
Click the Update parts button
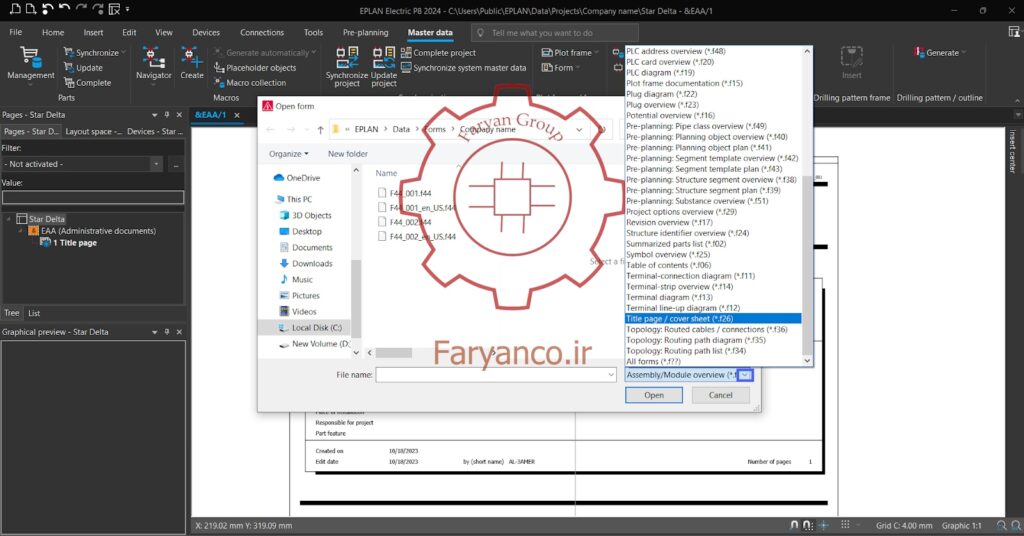pyautogui.click(x=83, y=68)
